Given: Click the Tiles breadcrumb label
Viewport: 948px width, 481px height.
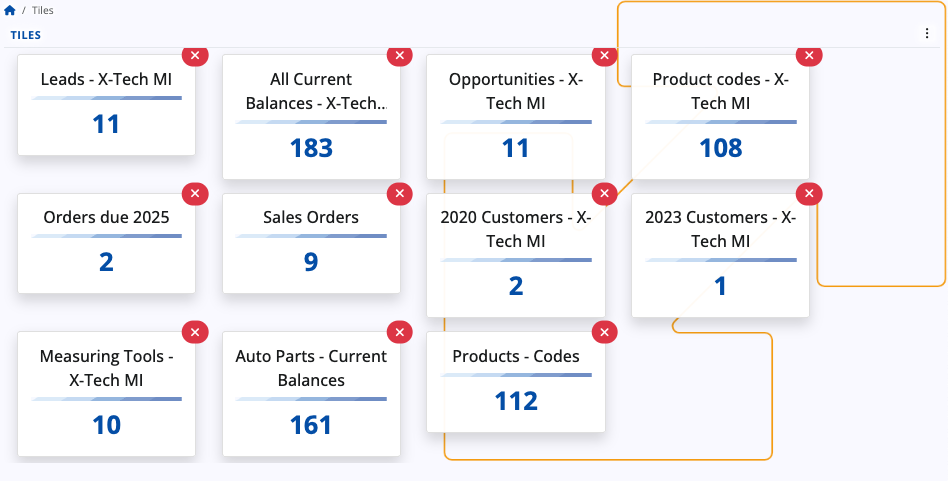Looking at the screenshot, I should (41, 10).
